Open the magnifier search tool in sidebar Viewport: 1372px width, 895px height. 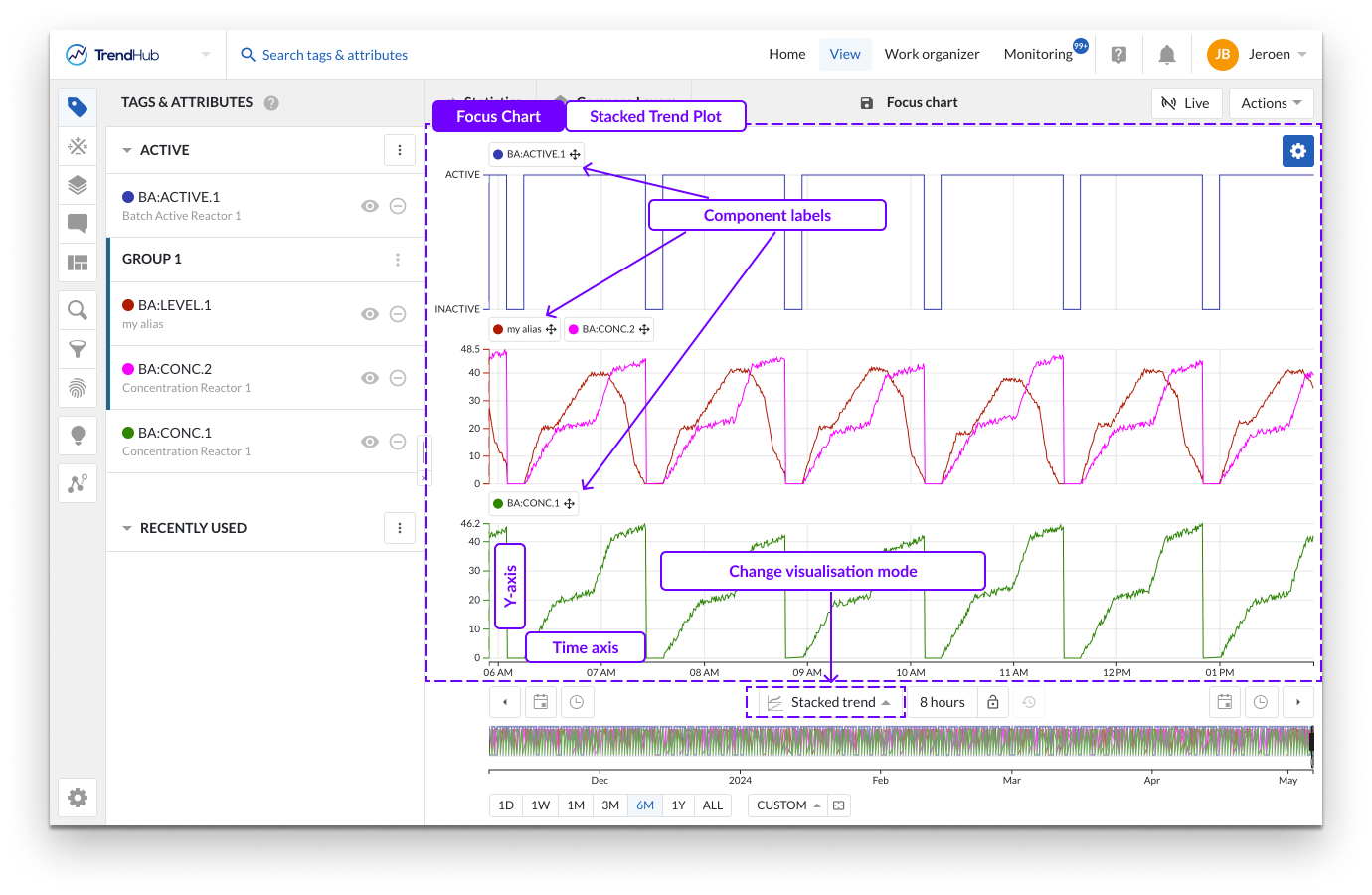pyautogui.click(x=78, y=310)
